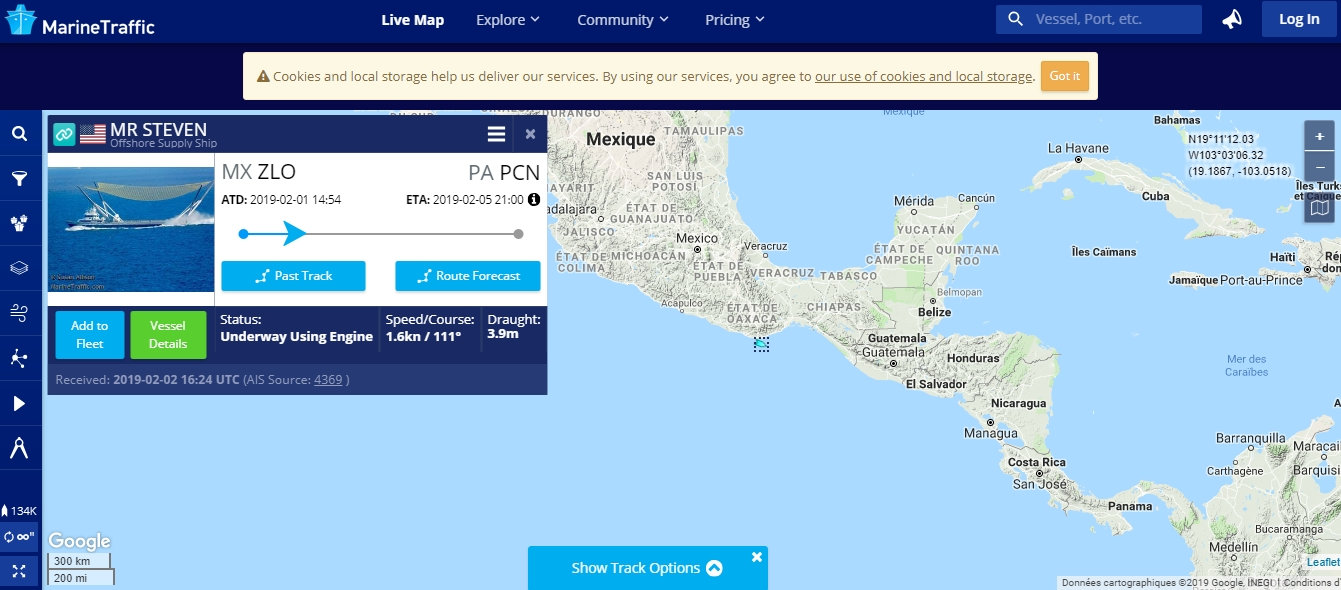Open the map layers icon
1341x590 pixels.
19,268
